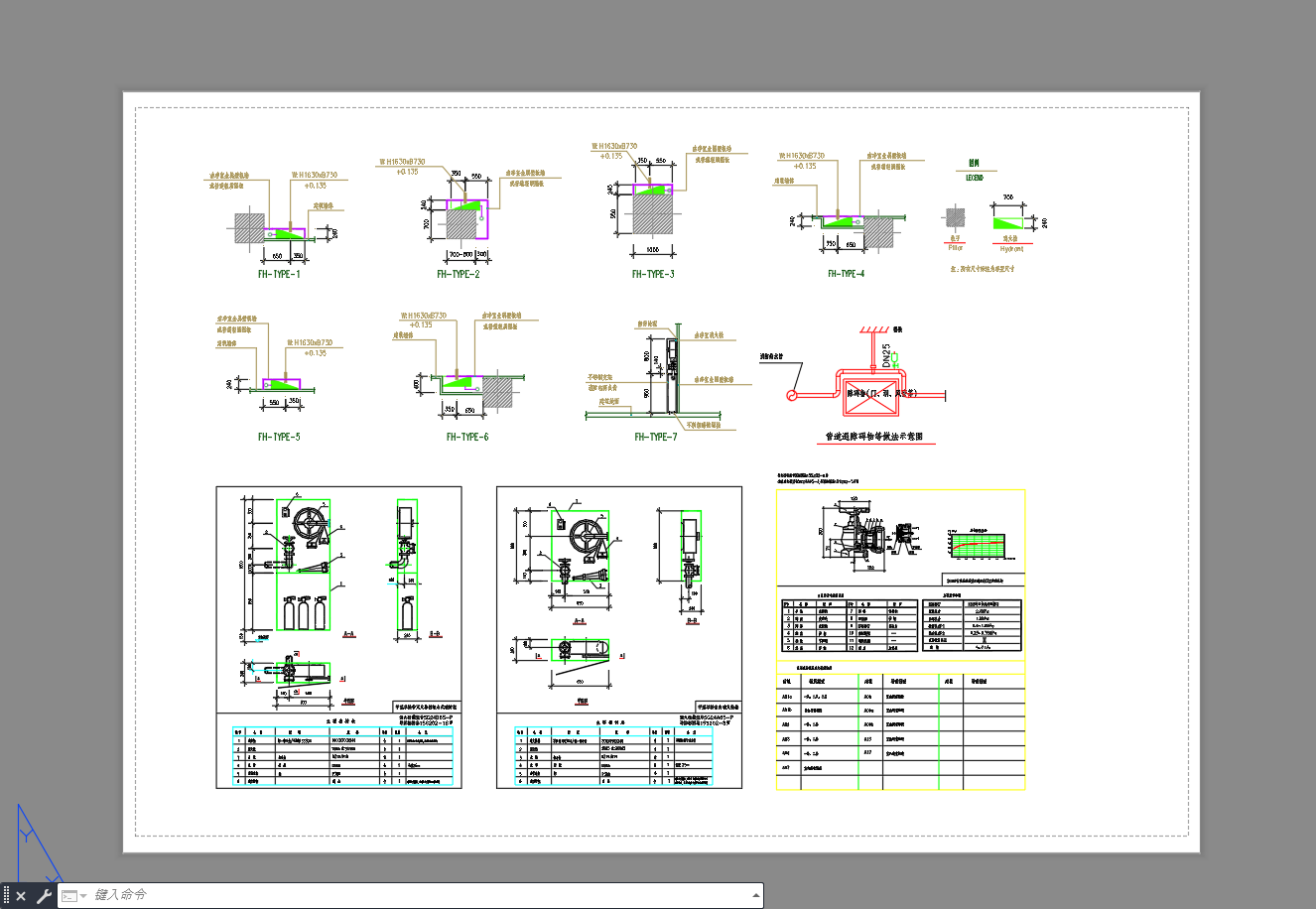The width and height of the screenshot is (1316, 909).
Task: Select the FH-TYPE-7 label
Action: (656, 437)
